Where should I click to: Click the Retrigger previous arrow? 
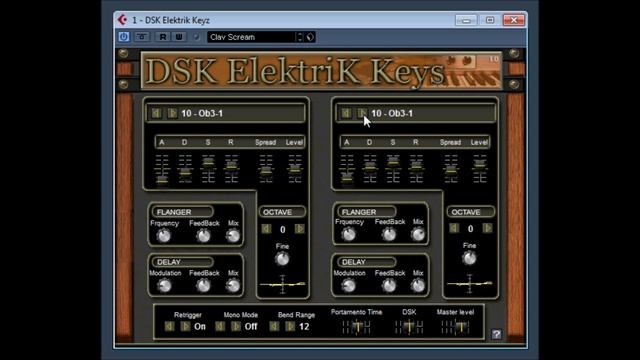click(169, 326)
